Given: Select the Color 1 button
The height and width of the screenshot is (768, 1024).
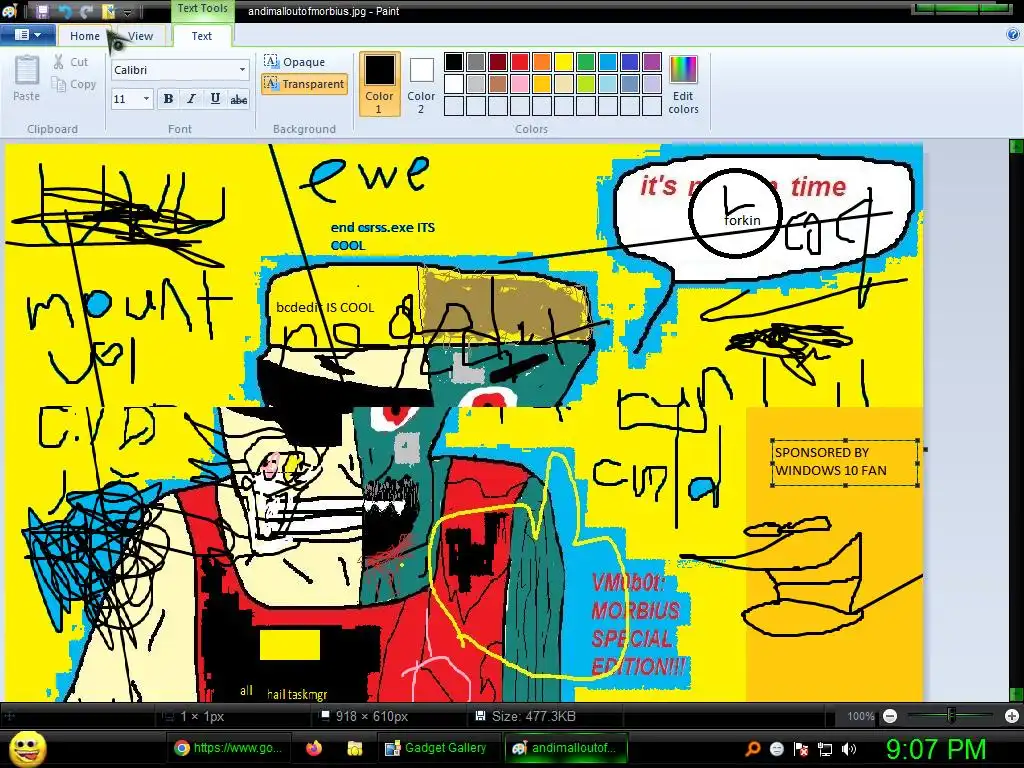Looking at the screenshot, I should 379,84.
